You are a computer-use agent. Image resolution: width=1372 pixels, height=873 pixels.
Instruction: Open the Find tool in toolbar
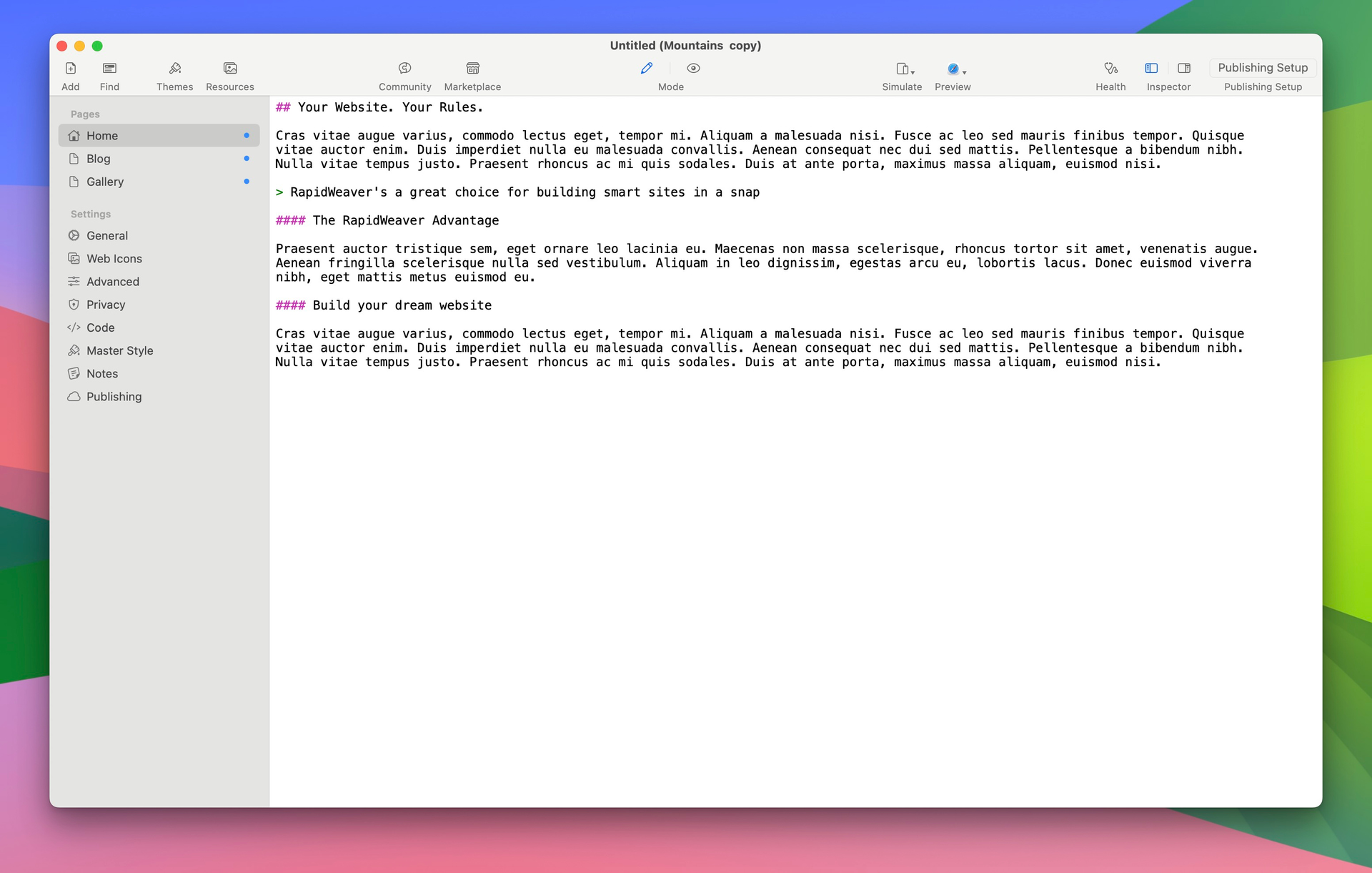pyautogui.click(x=109, y=69)
